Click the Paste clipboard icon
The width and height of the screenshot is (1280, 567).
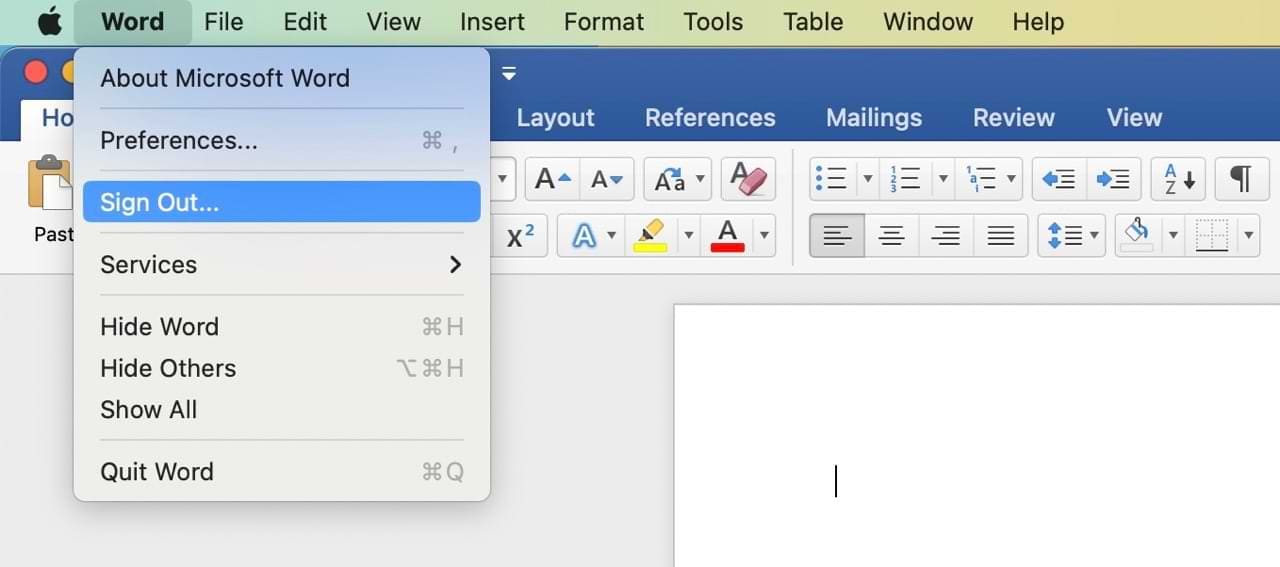[x=50, y=183]
